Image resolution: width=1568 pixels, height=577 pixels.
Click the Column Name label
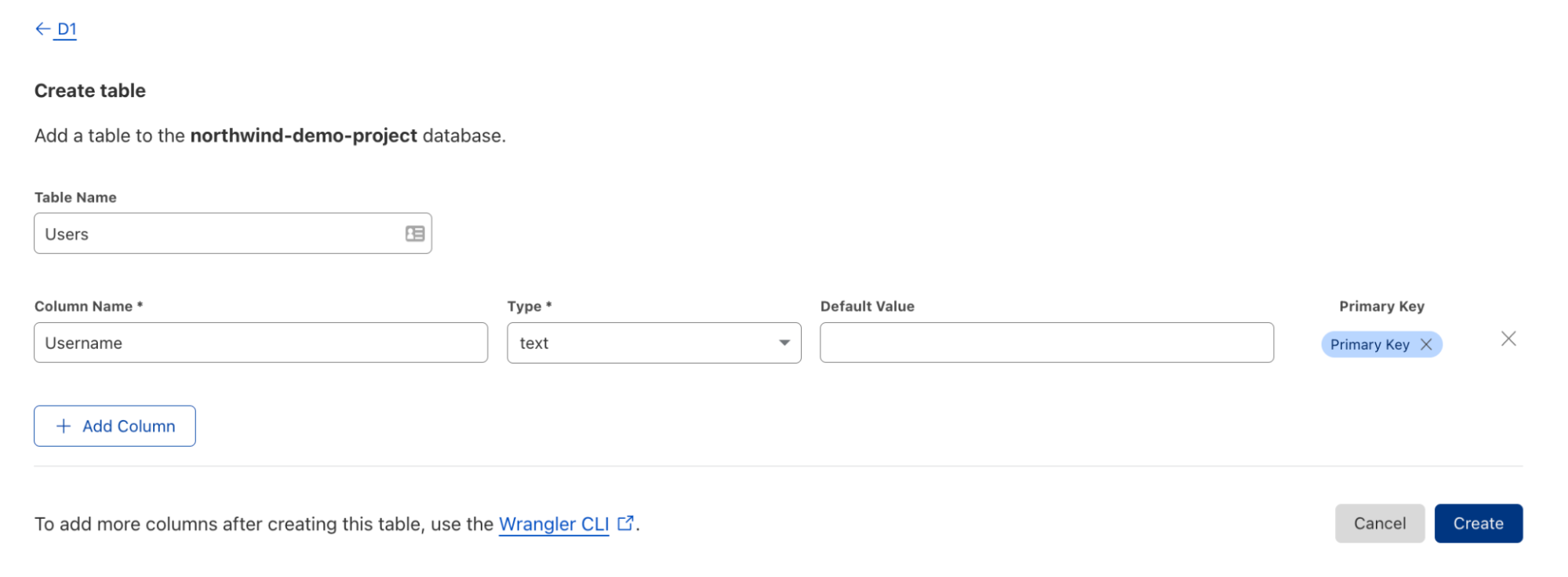(x=83, y=307)
